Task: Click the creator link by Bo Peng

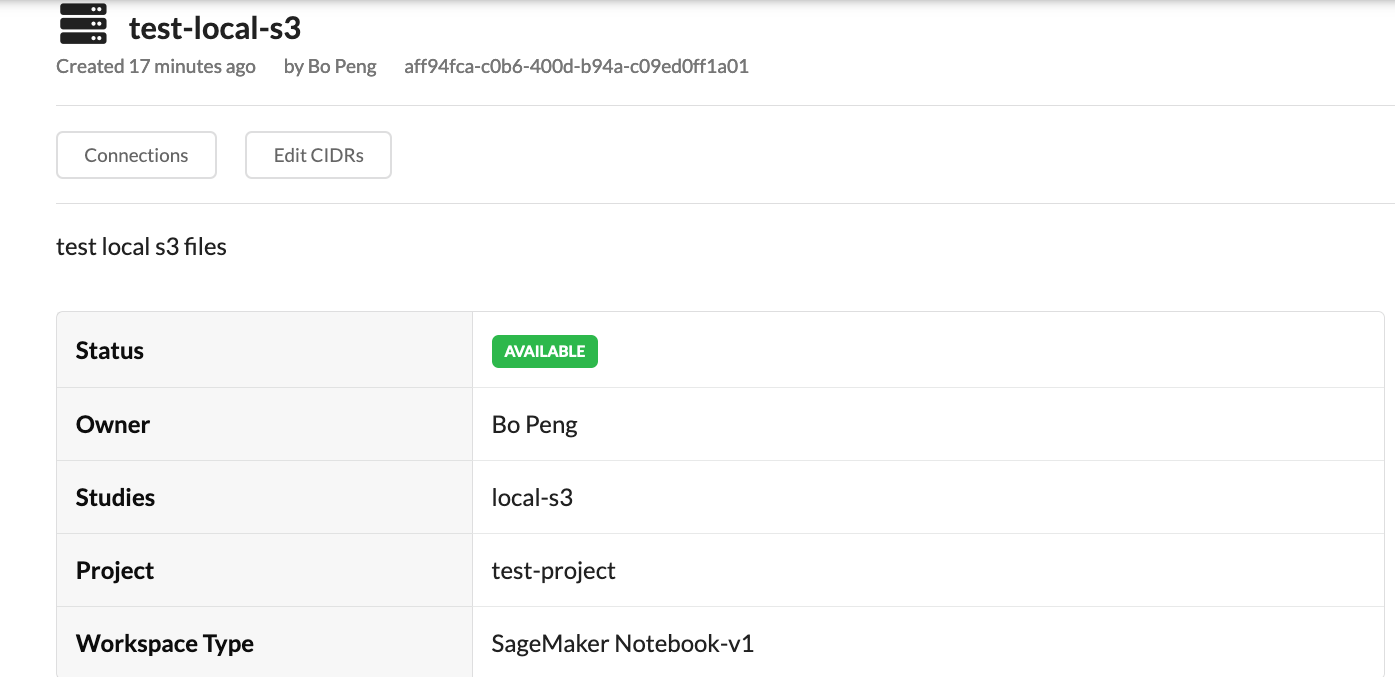Action: tap(331, 66)
